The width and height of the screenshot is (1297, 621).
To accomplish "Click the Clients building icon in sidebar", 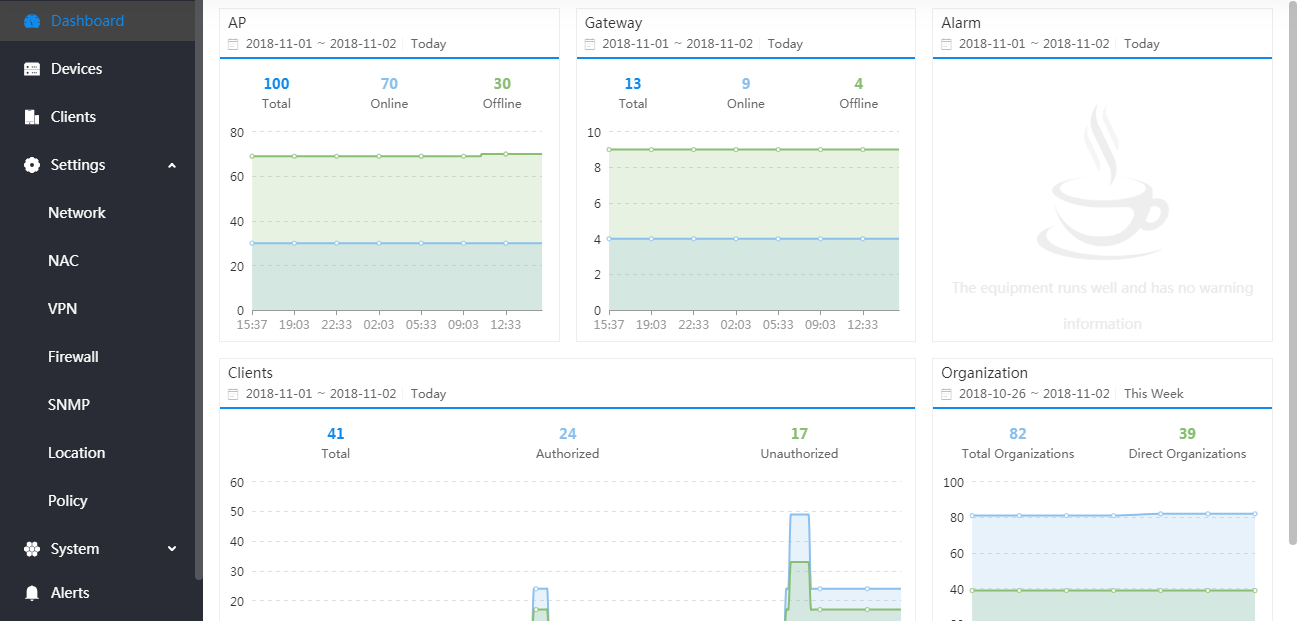I will coord(32,117).
